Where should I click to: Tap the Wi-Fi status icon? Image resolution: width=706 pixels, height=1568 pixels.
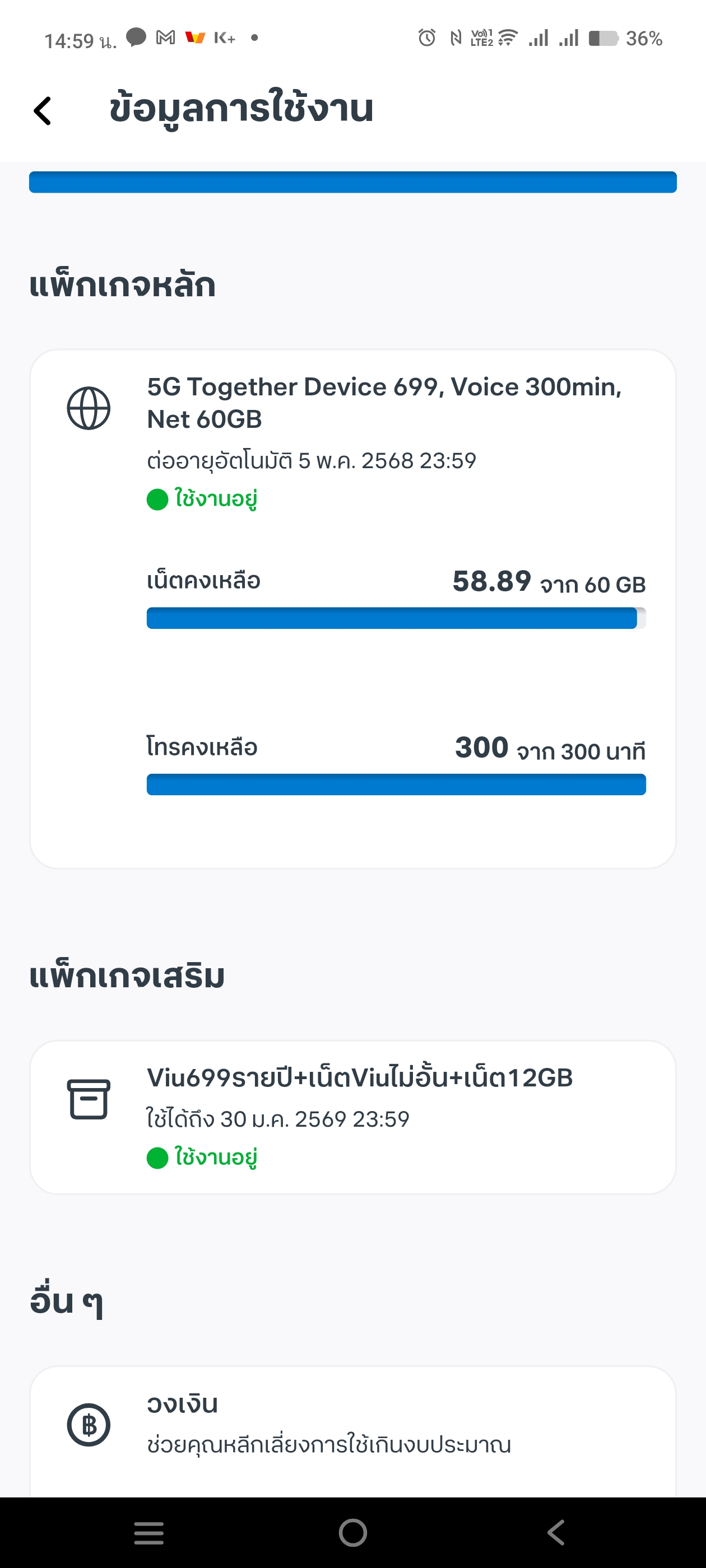tap(507, 38)
